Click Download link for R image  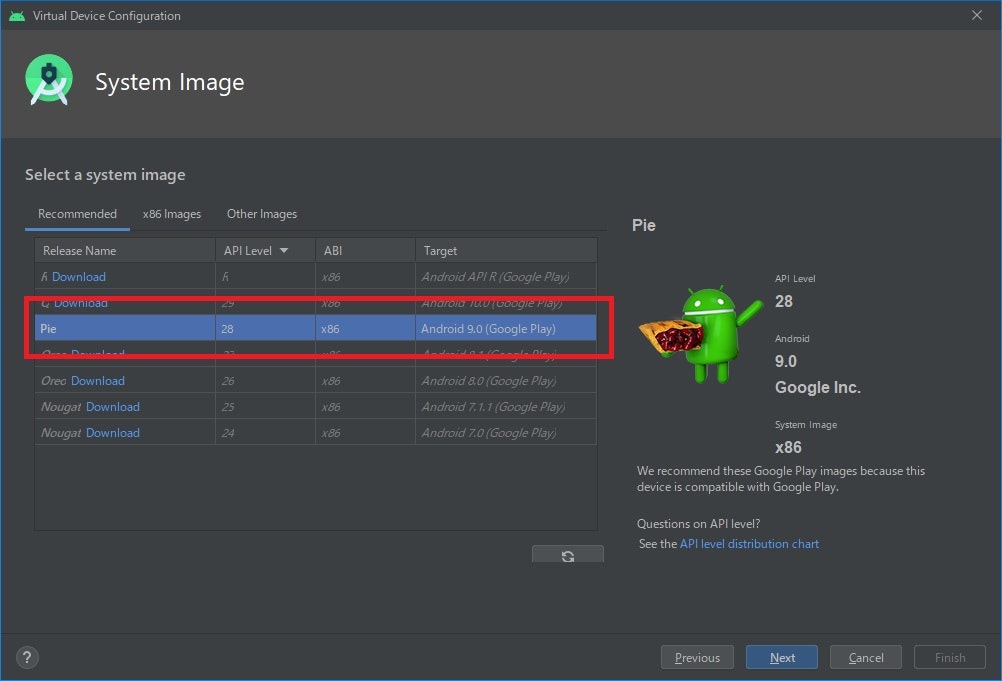pos(79,277)
